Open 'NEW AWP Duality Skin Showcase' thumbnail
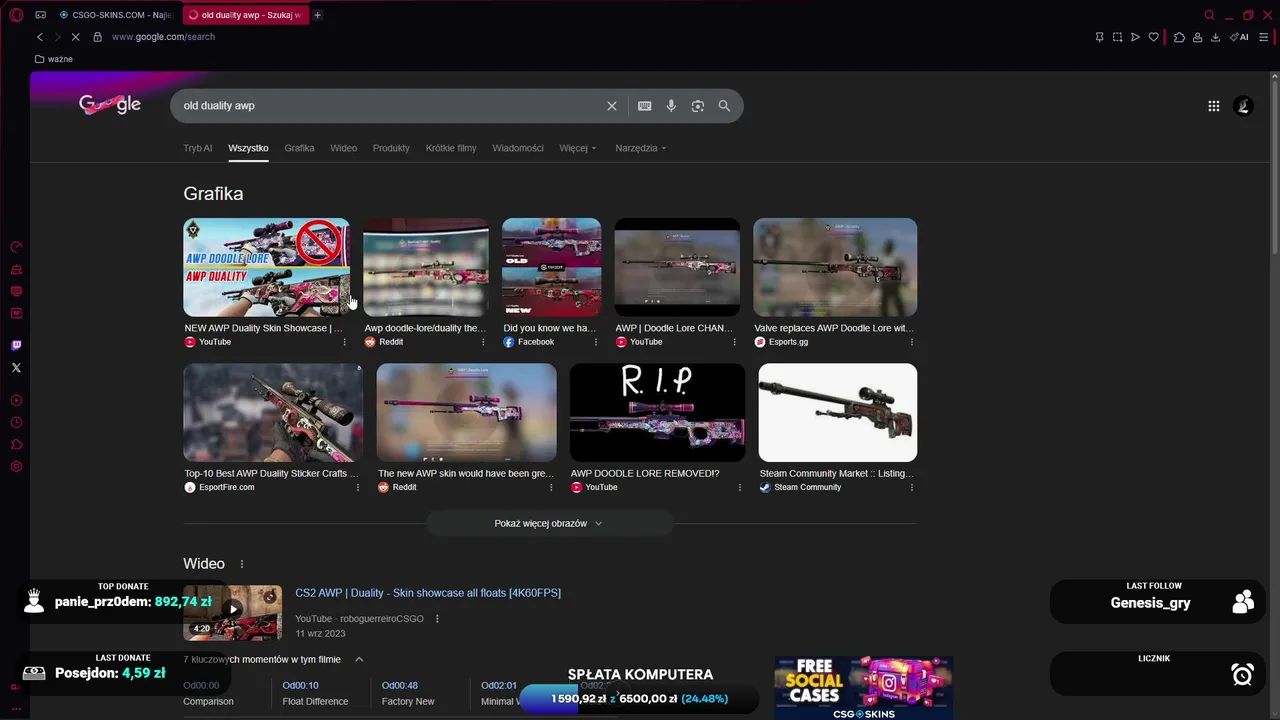Viewport: 1280px width, 720px height. (266, 267)
